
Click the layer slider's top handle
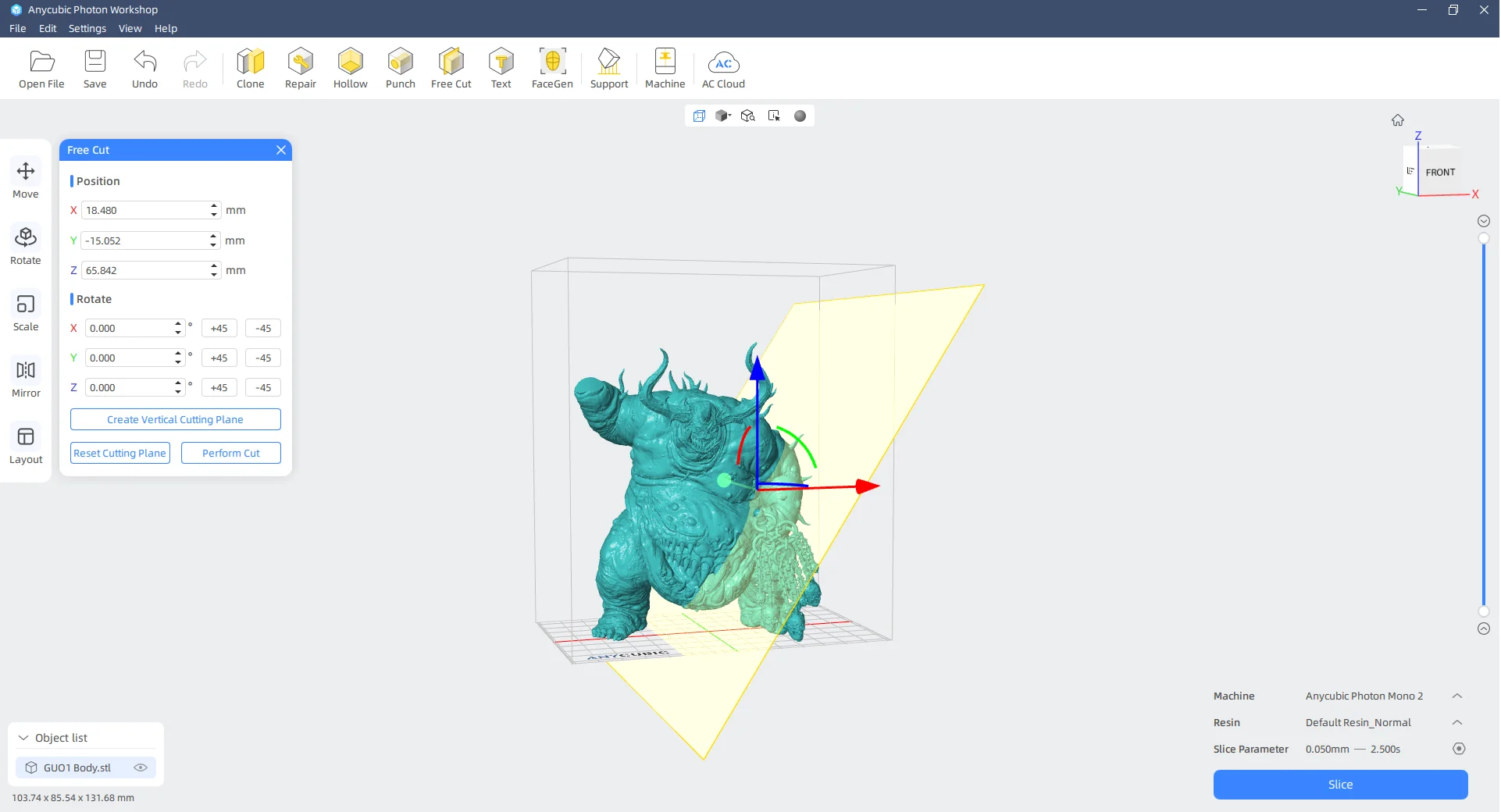pyautogui.click(x=1484, y=238)
